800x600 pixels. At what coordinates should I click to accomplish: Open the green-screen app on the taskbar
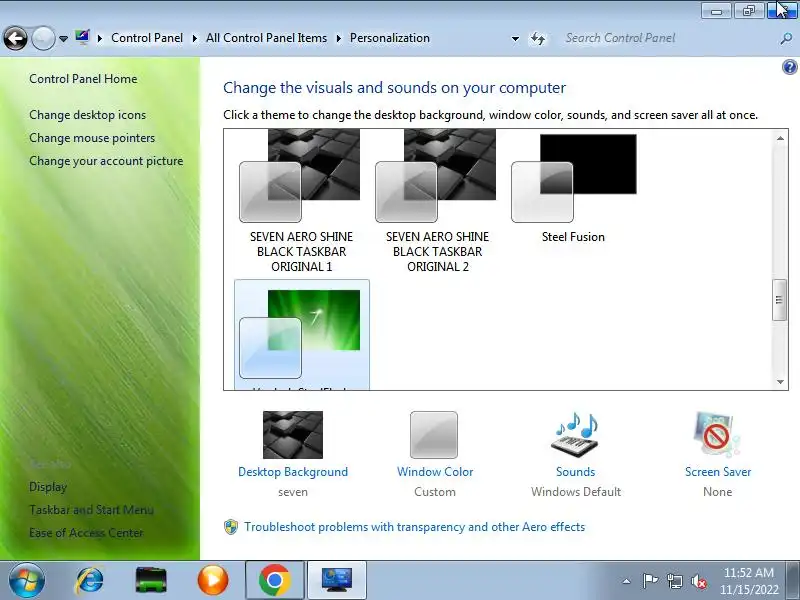pos(151,580)
